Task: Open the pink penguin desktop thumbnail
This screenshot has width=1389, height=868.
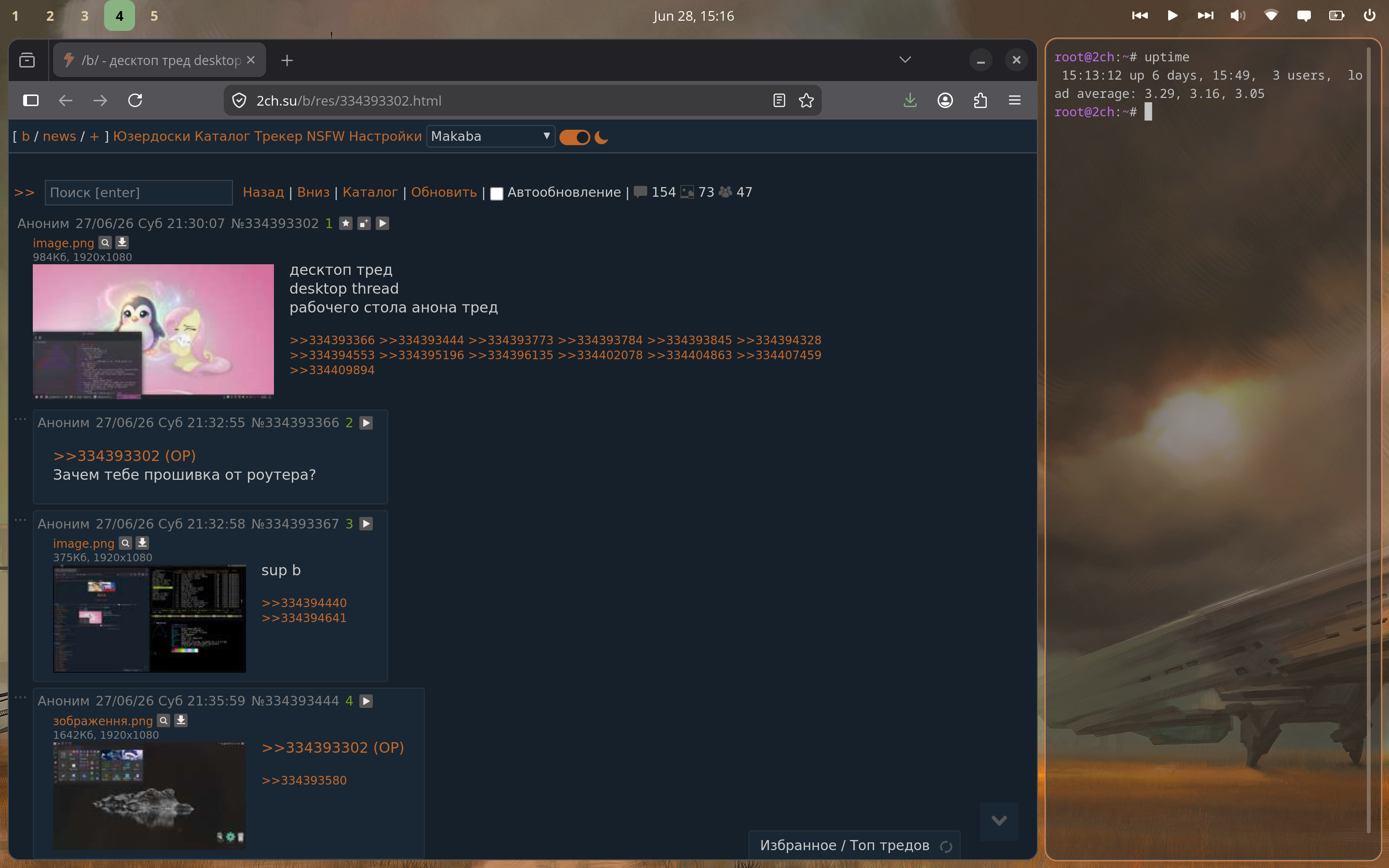Action: pyautogui.click(x=153, y=331)
